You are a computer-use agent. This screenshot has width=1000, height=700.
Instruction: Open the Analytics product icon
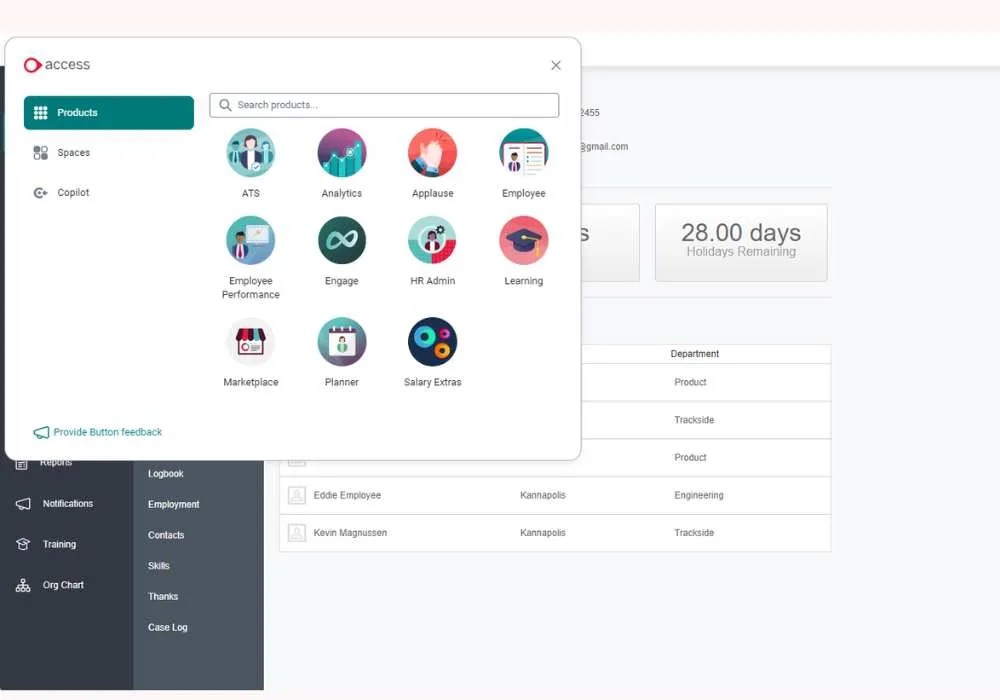[x=342, y=153]
